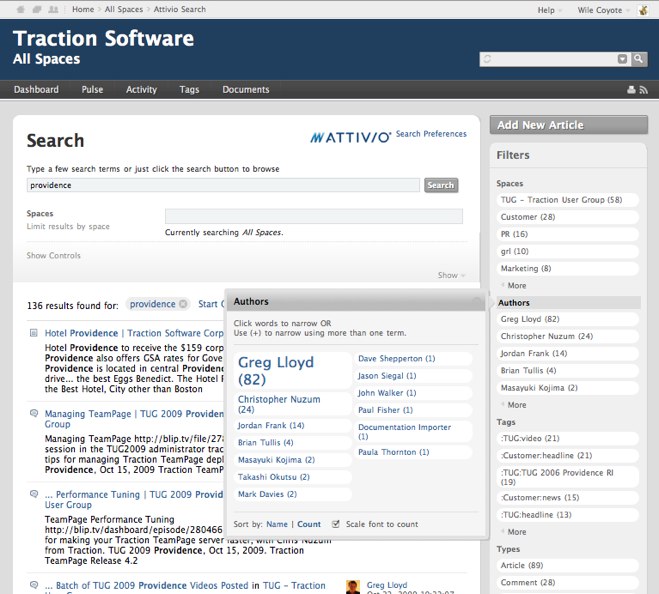
Task: Open the Help dropdown menu
Action: pyautogui.click(x=551, y=10)
